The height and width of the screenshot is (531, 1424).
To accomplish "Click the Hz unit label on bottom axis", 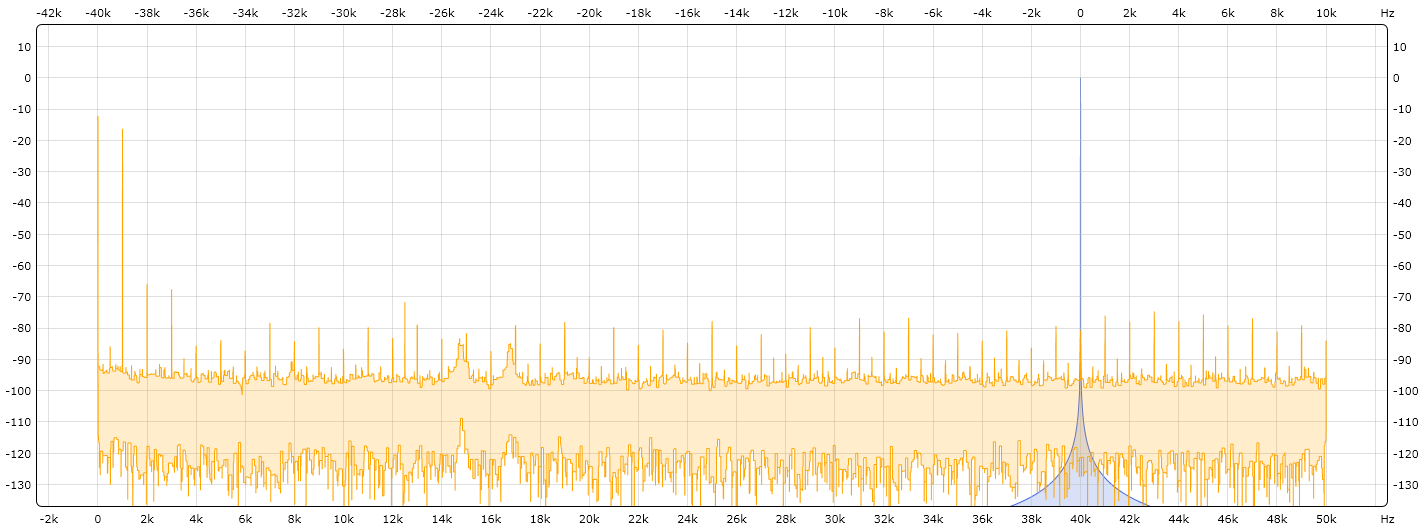I will click(x=1387, y=519).
